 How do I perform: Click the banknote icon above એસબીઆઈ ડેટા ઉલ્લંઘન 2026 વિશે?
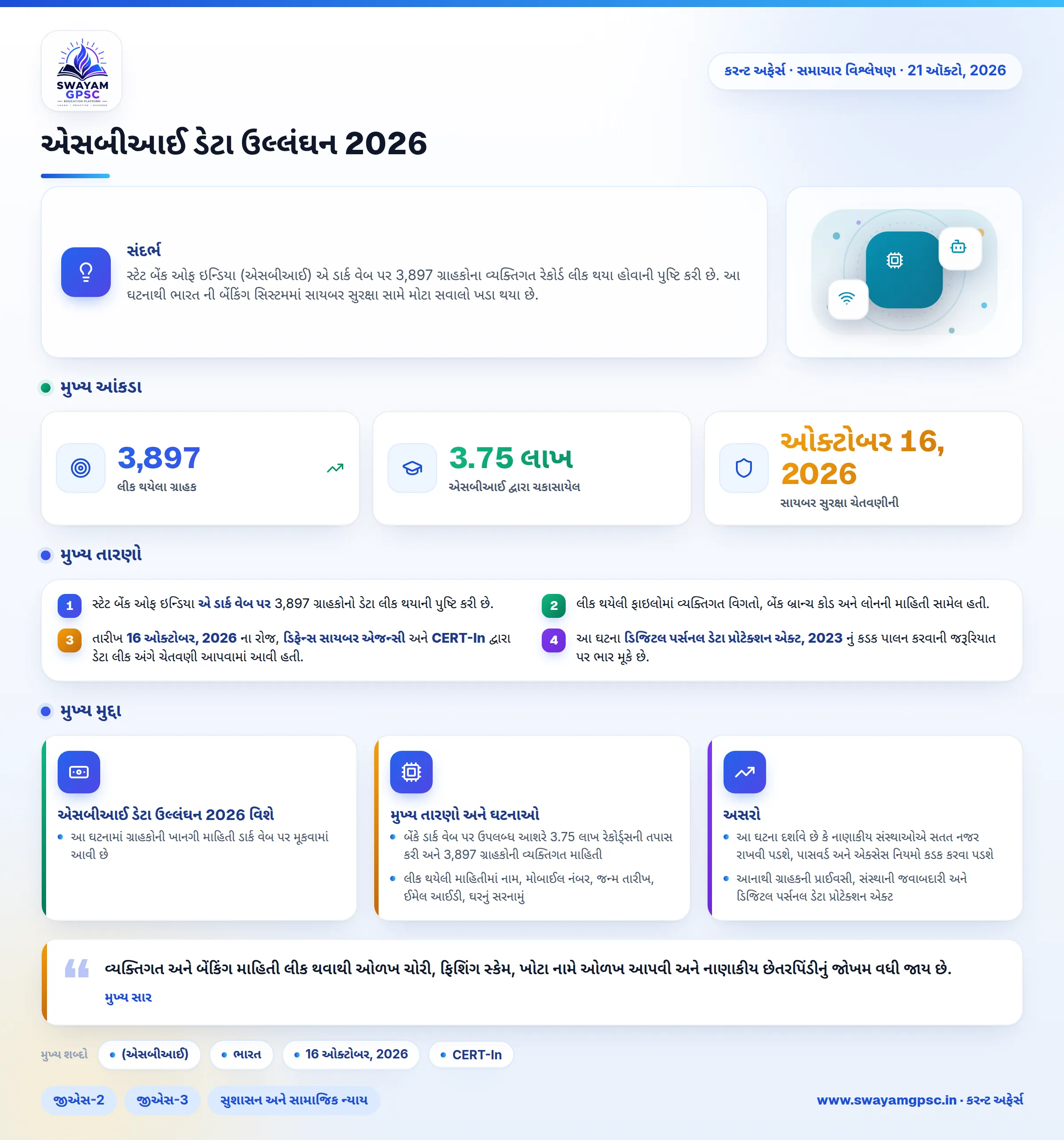click(79, 772)
